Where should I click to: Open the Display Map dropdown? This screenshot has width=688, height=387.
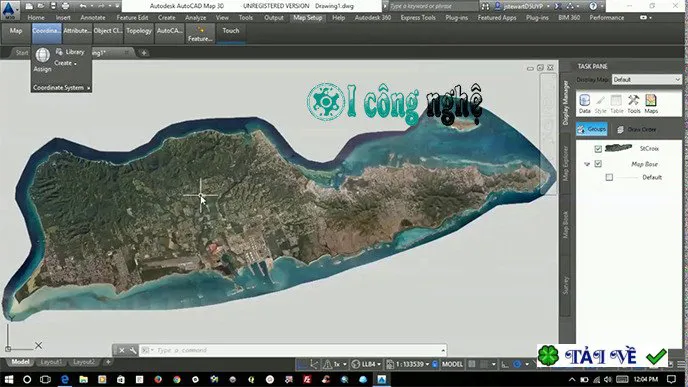coord(646,79)
